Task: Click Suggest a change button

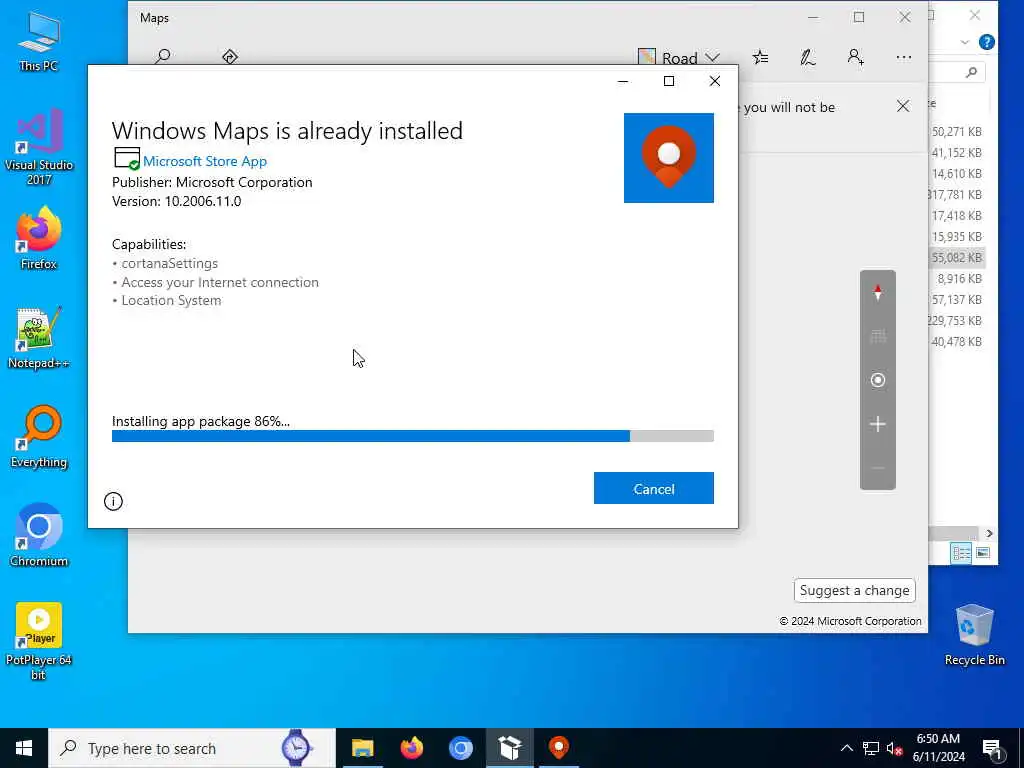Action: 854,590
